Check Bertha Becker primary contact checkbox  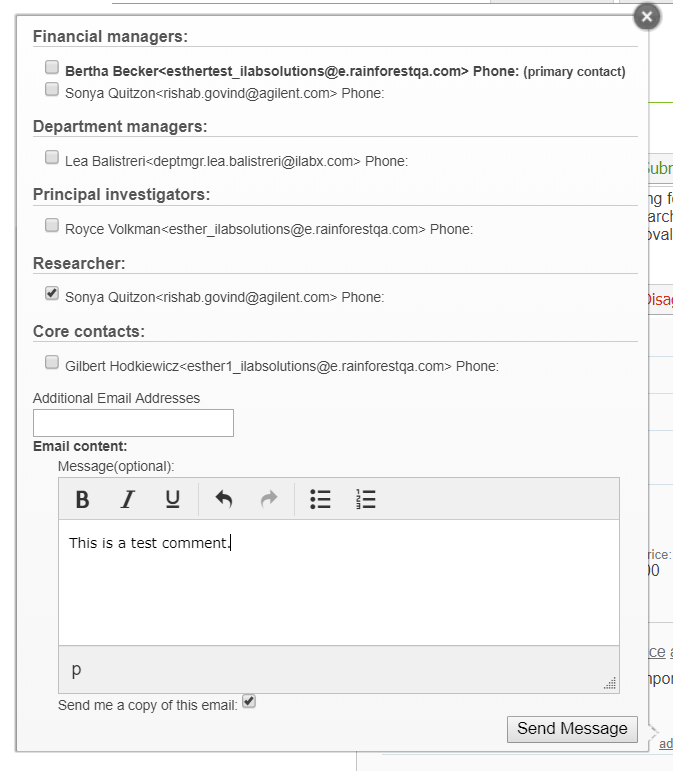[52, 68]
